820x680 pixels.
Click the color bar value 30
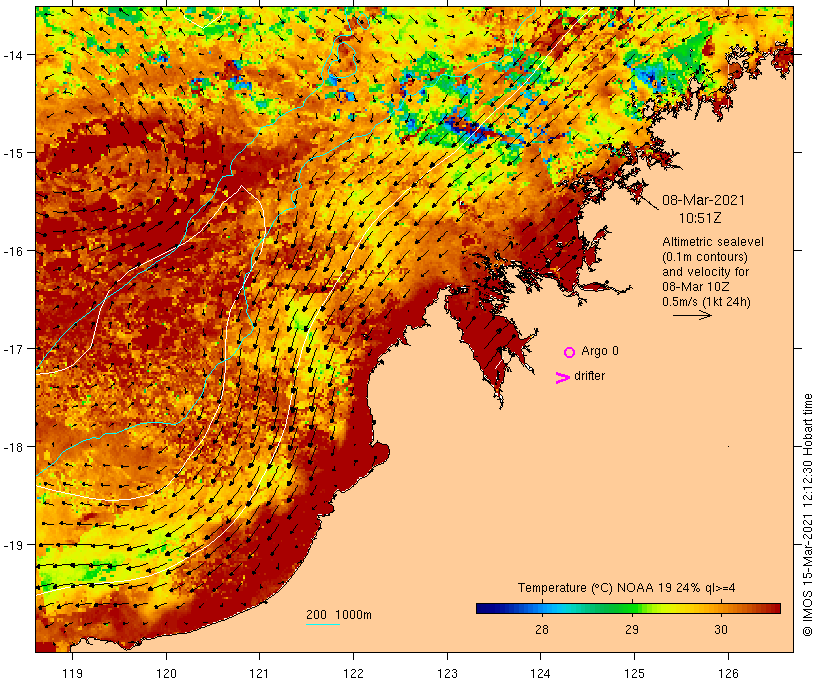point(721,629)
